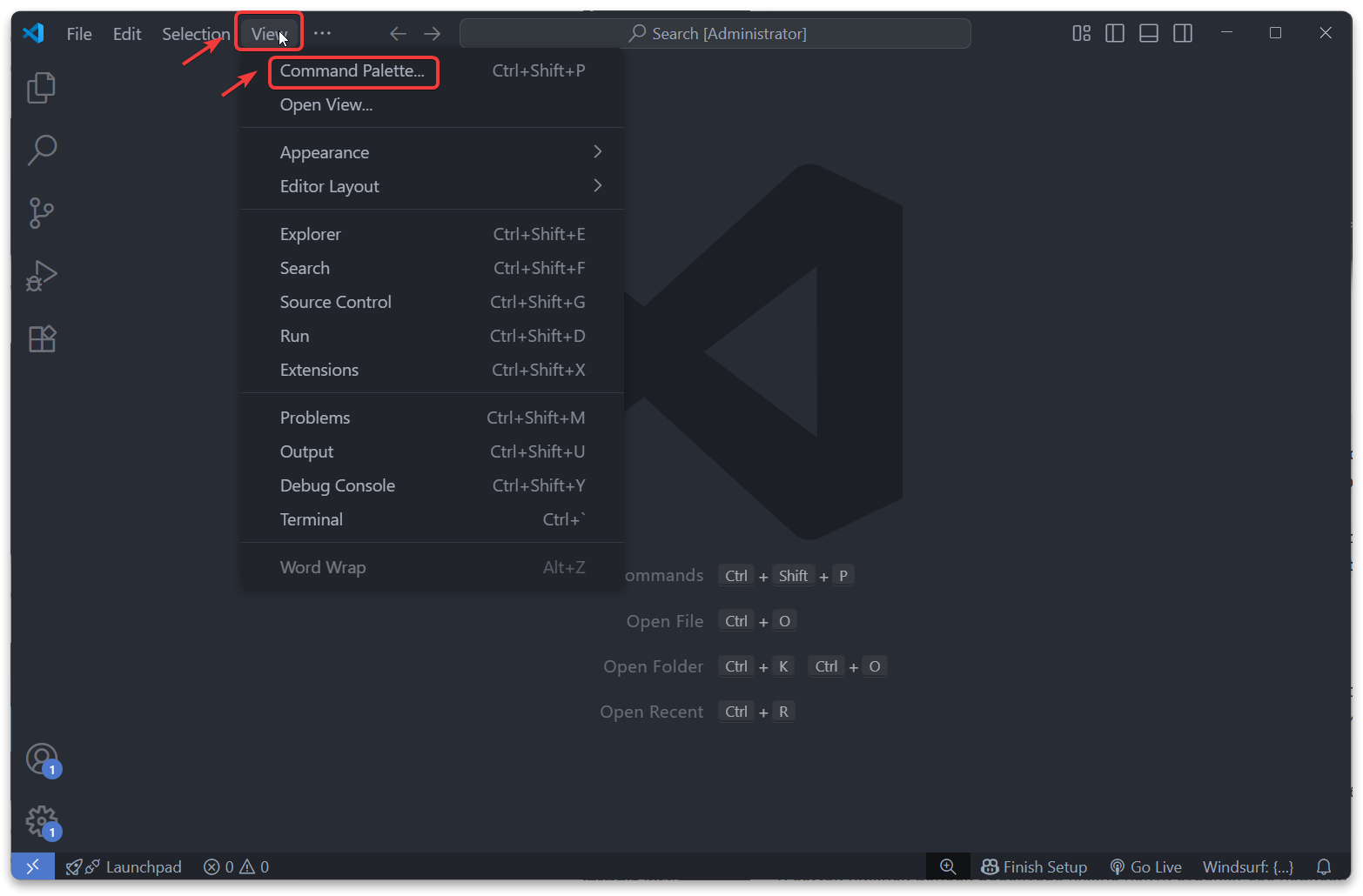Screen dimensions: 1363x896
Task: Click the errors and warnings counter
Action: click(235, 866)
